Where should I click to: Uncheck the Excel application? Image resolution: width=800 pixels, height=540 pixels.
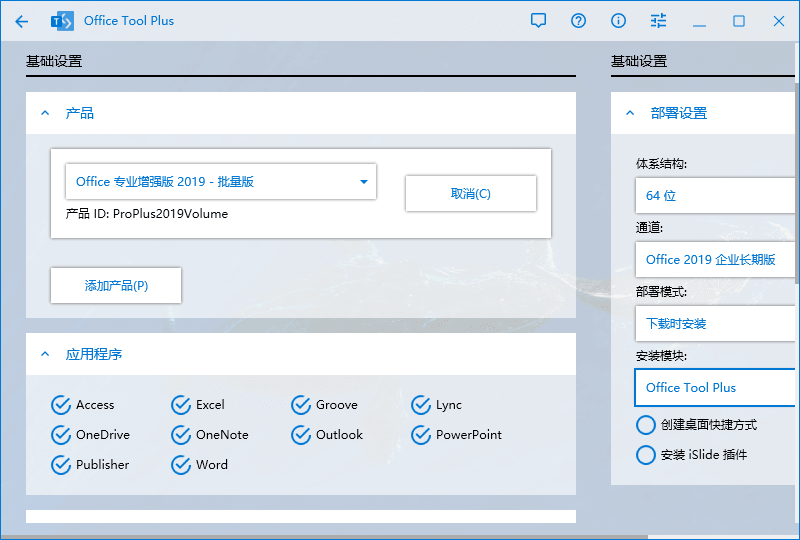coord(181,405)
